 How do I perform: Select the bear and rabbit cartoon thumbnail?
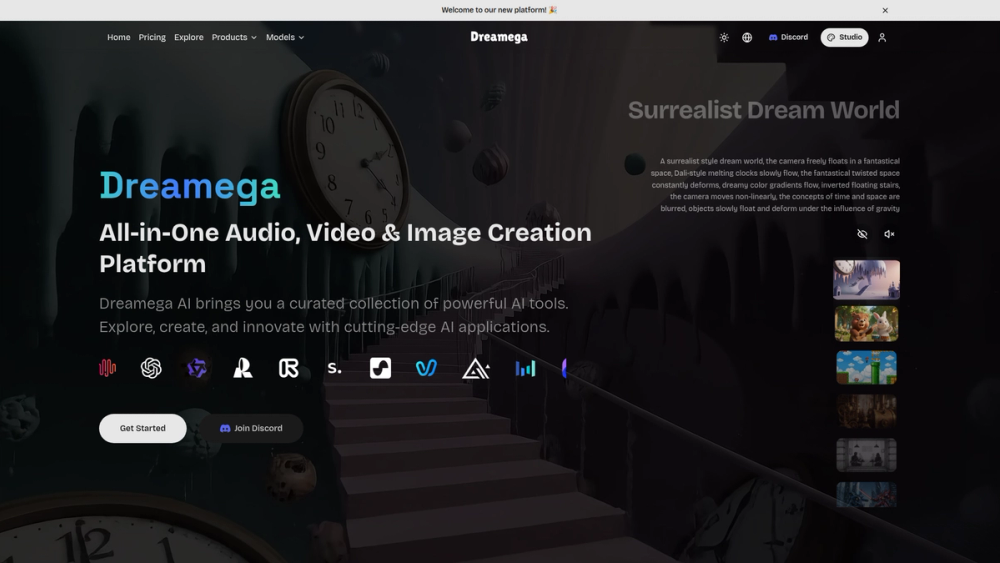click(x=866, y=323)
